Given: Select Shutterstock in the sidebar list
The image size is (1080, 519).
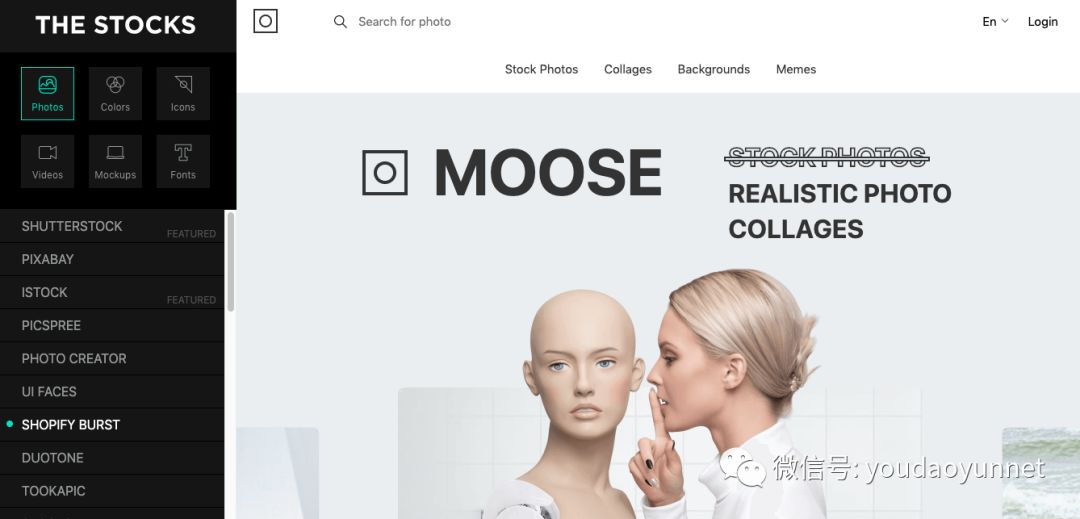Looking at the screenshot, I should [x=112, y=226].
